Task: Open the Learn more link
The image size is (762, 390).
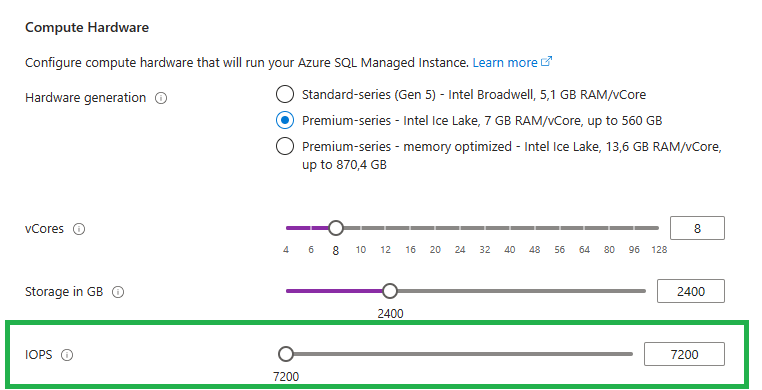Action: tap(505, 63)
